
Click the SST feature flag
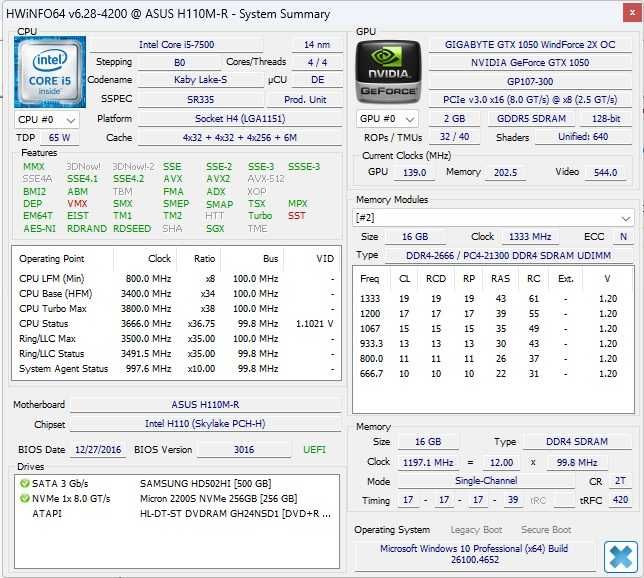pos(297,216)
